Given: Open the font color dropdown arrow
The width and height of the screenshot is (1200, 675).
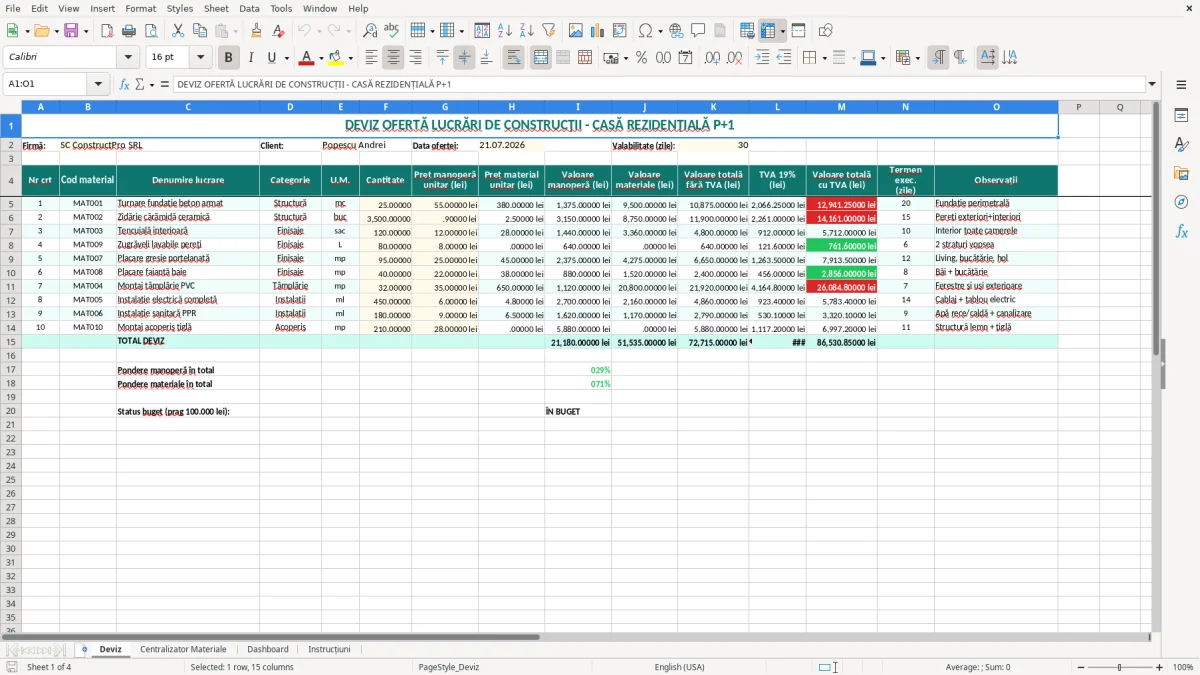Looking at the screenshot, I should coord(321,58).
